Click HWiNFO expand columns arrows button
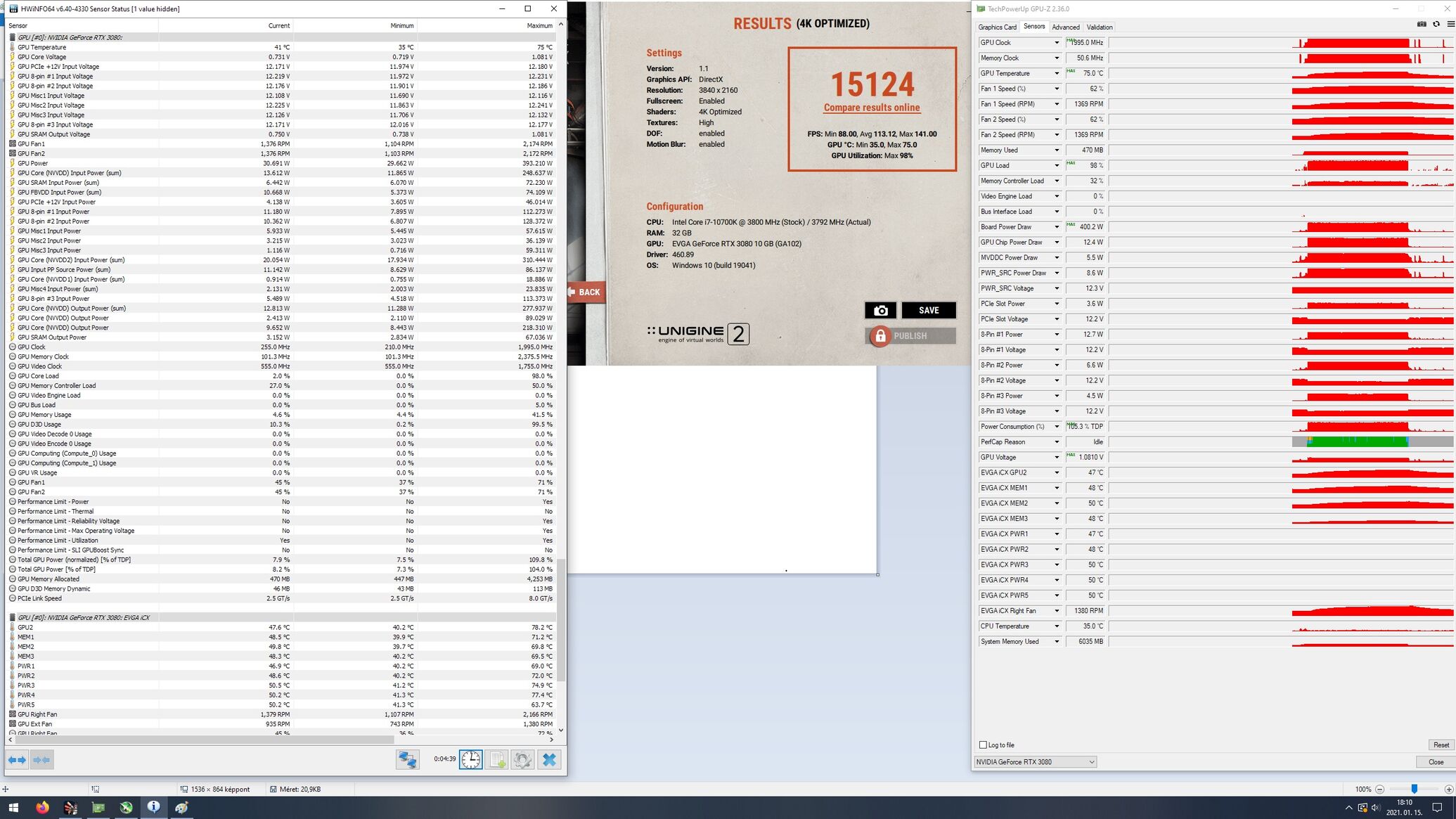1456x819 pixels. 17,760
